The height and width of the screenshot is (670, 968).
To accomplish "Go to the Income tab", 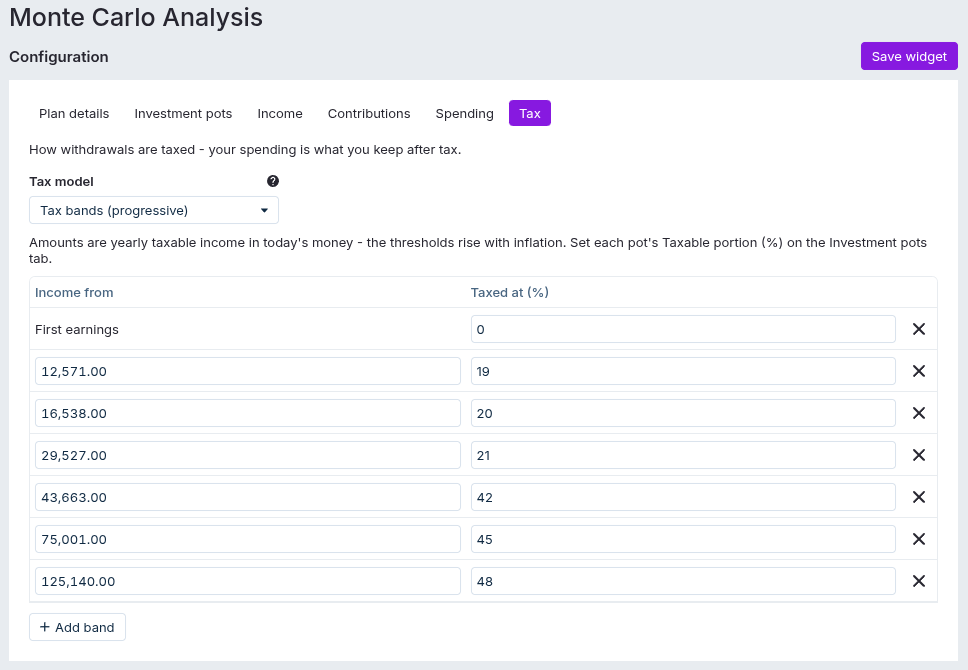I will [x=280, y=114].
